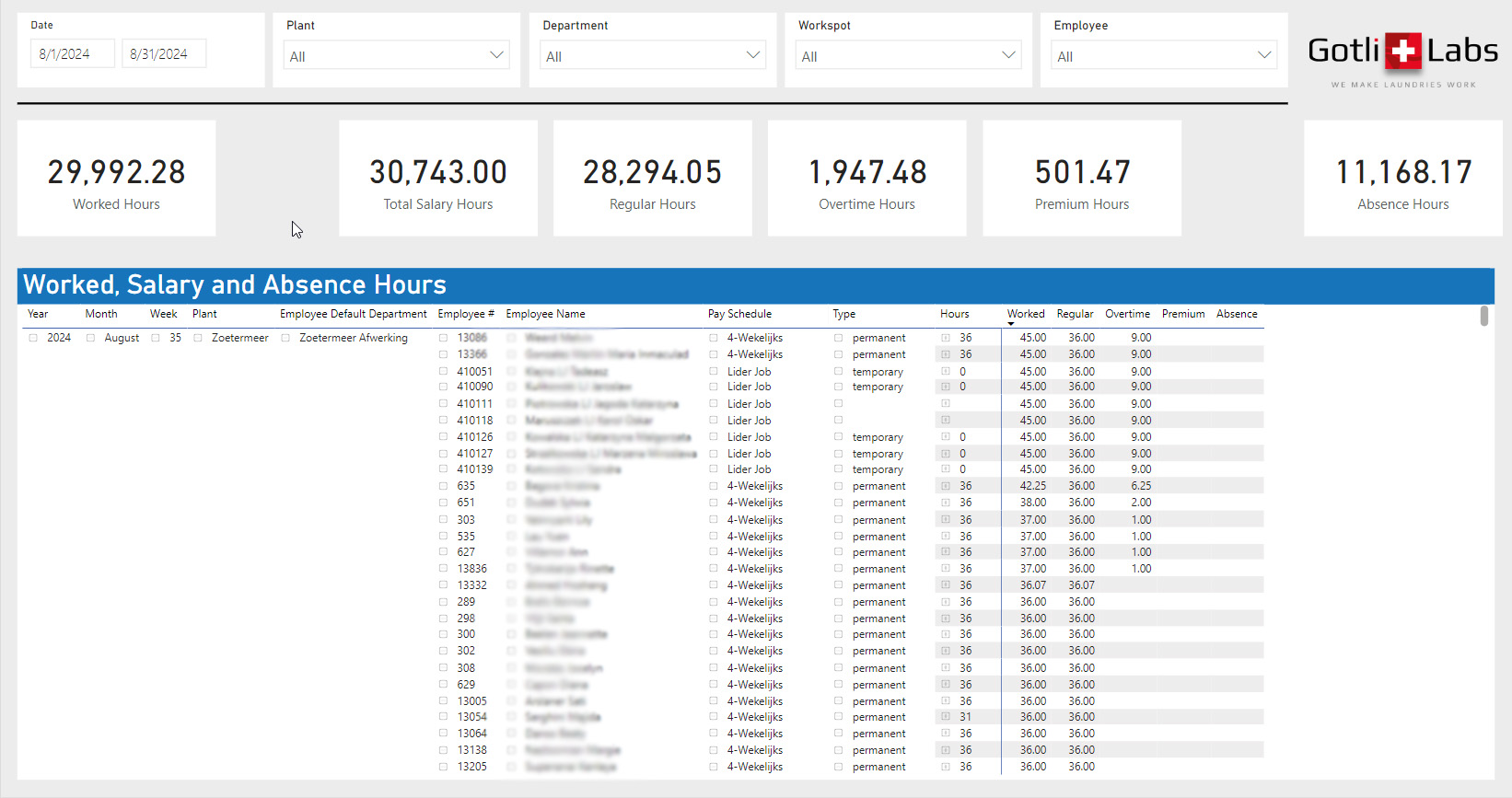Collapse the Zoetermeer Afwerking department group

[285, 338]
